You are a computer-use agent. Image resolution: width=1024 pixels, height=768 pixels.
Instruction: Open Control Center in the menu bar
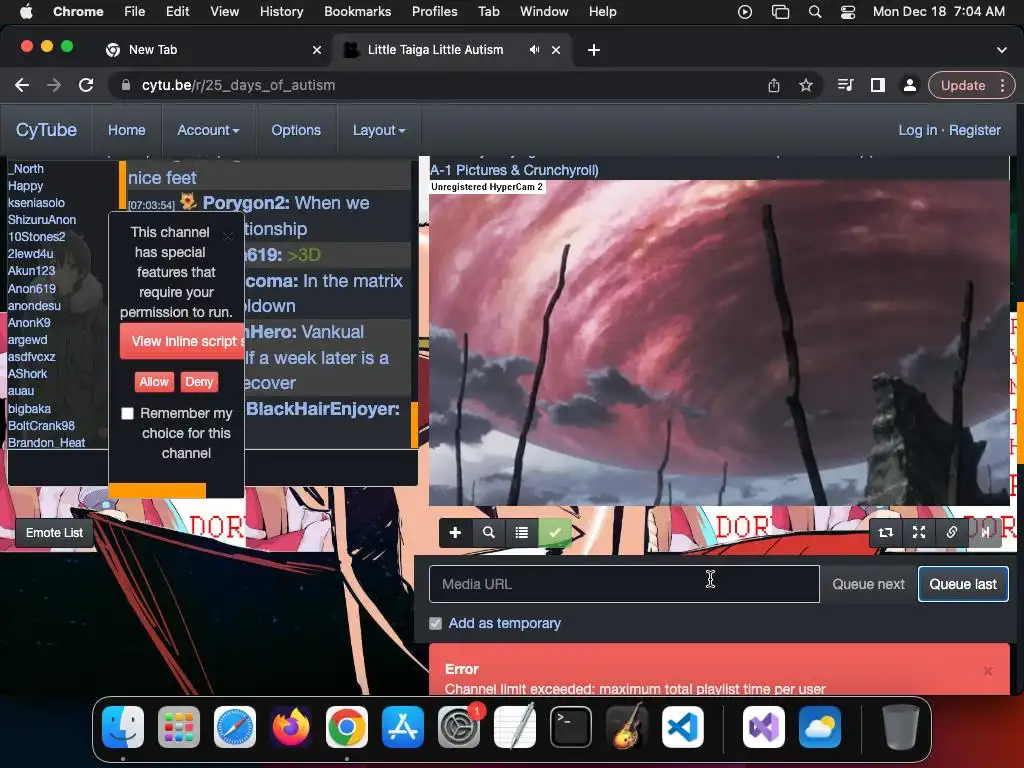click(848, 12)
